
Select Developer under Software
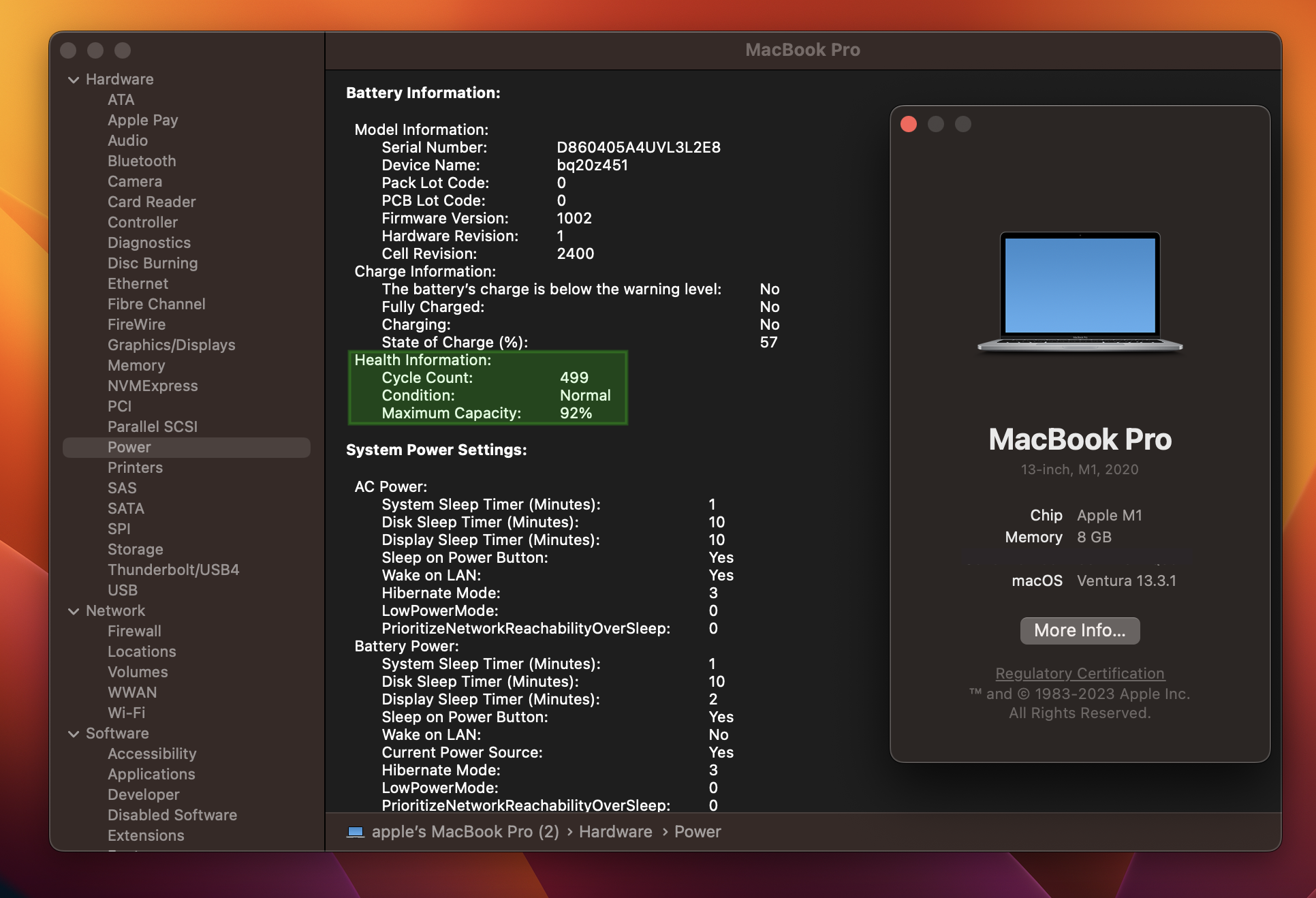pyautogui.click(x=143, y=794)
